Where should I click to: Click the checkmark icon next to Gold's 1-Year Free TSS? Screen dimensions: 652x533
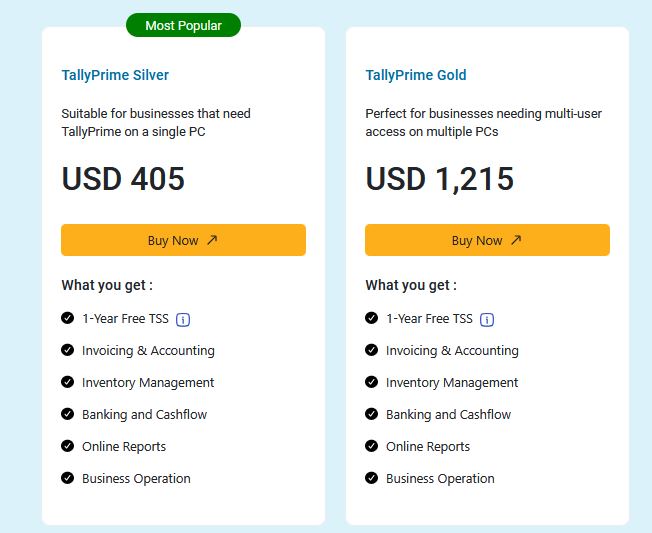coord(371,318)
